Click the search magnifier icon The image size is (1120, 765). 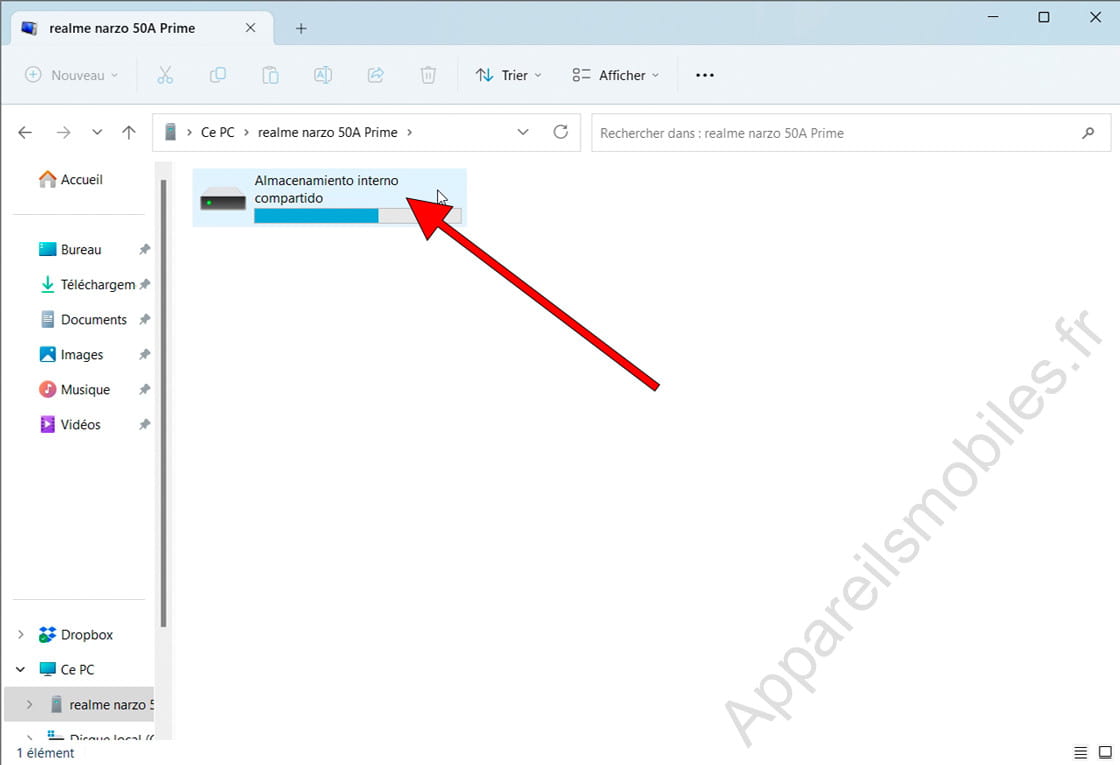(1088, 133)
